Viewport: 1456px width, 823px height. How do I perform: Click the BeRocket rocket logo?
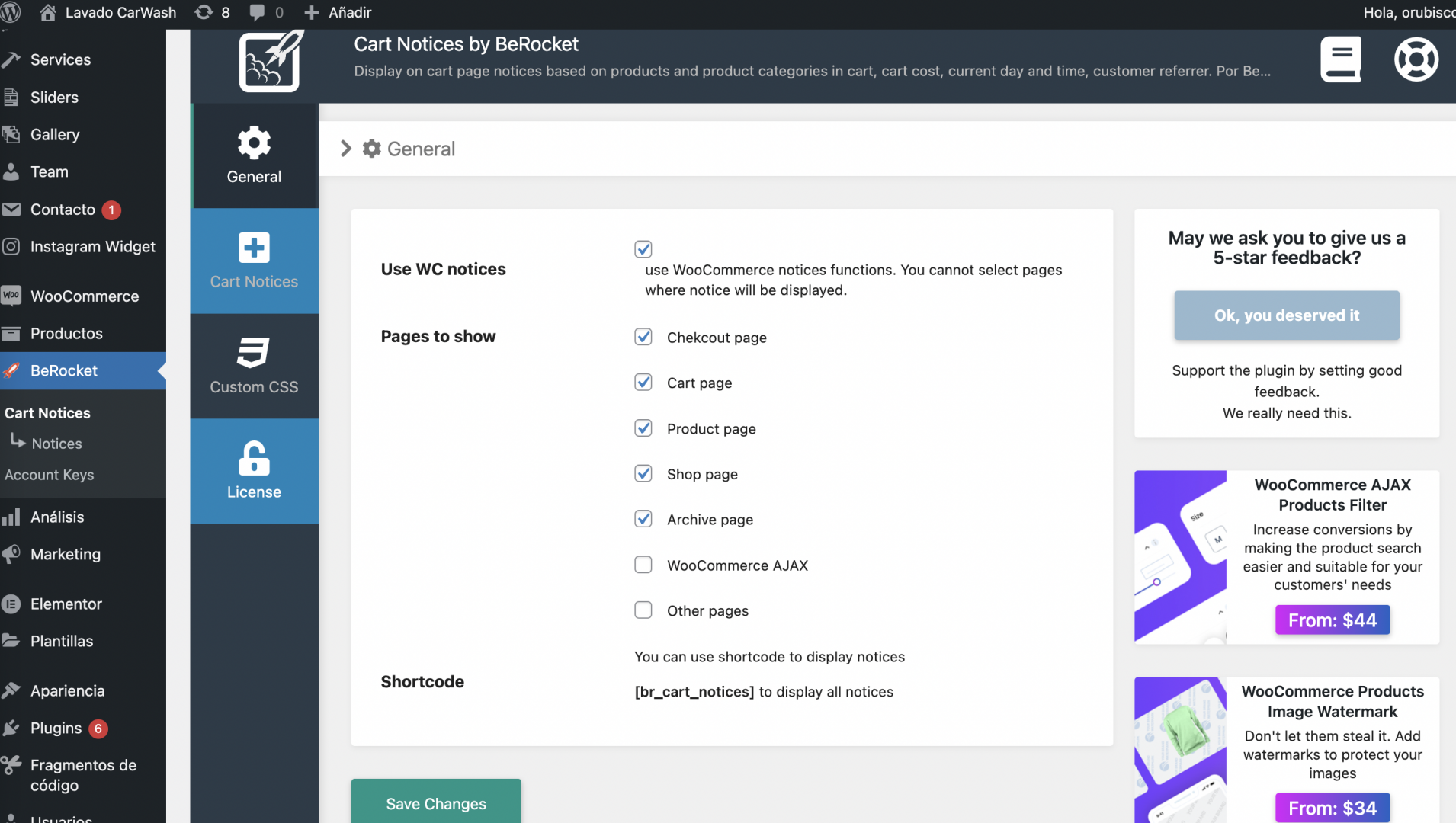coord(271,61)
